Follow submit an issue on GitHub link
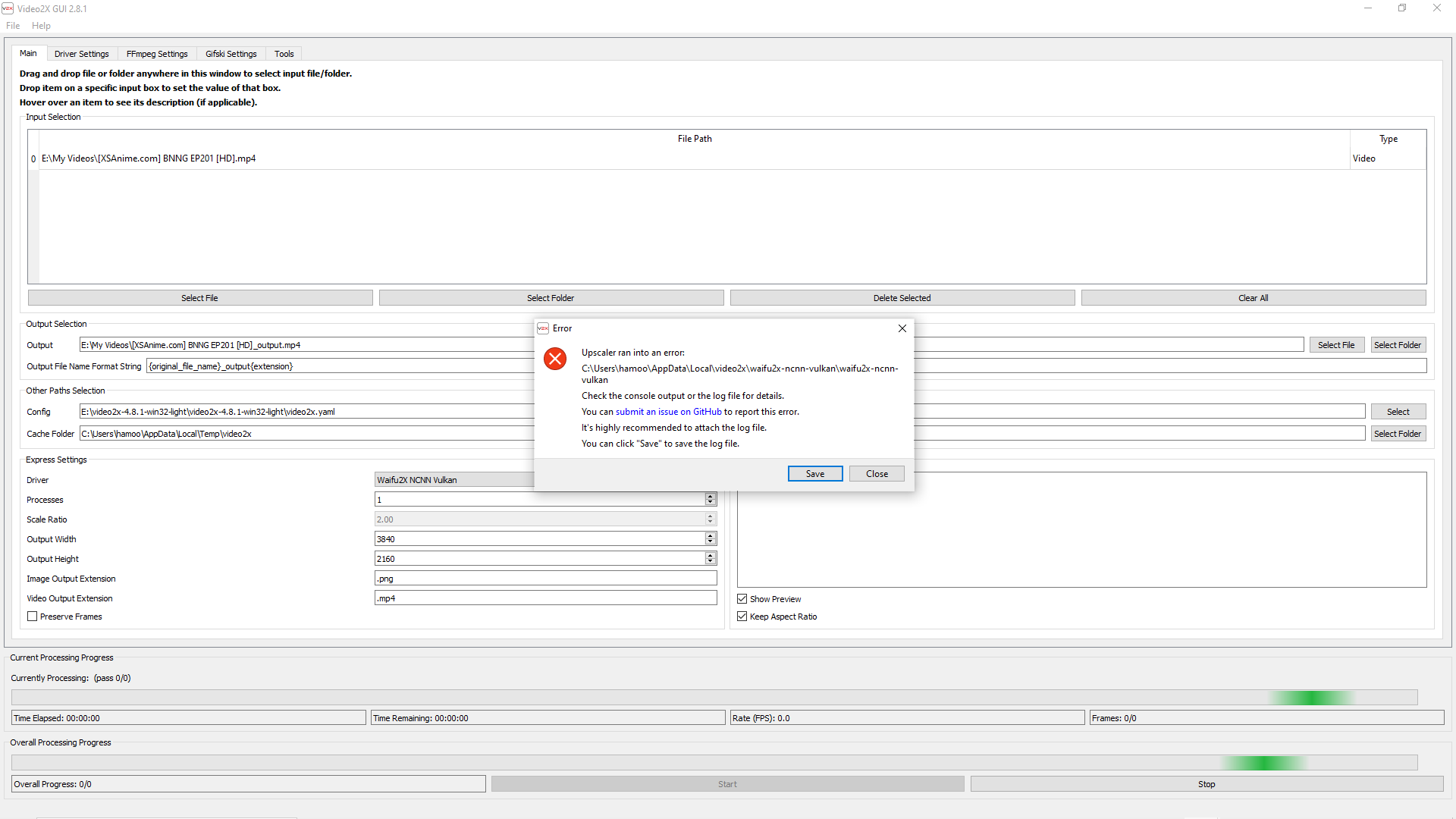The height and width of the screenshot is (819, 1456). (x=668, y=412)
